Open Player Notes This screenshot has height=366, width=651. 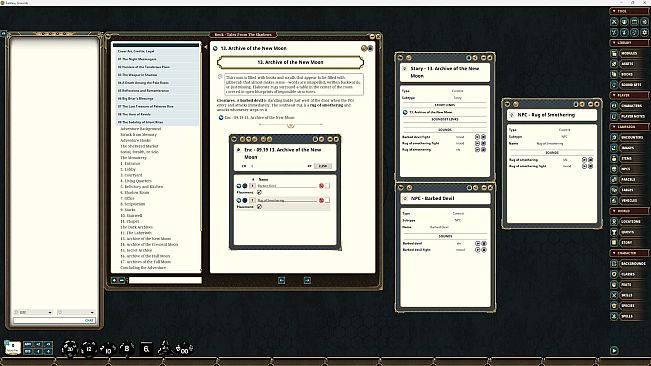pos(629,116)
